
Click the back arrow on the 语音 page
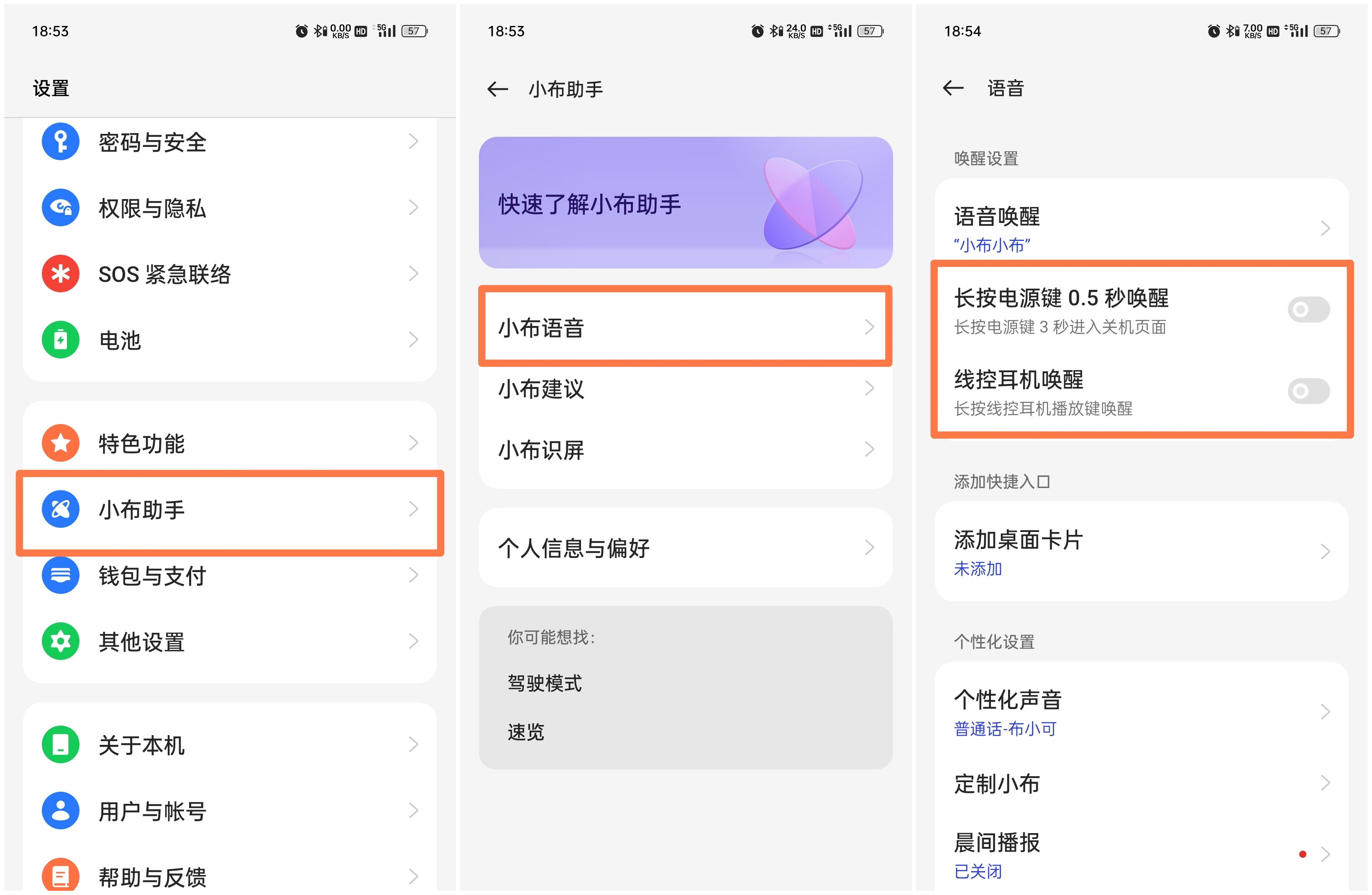pyautogui.click(x=953, y=88)
